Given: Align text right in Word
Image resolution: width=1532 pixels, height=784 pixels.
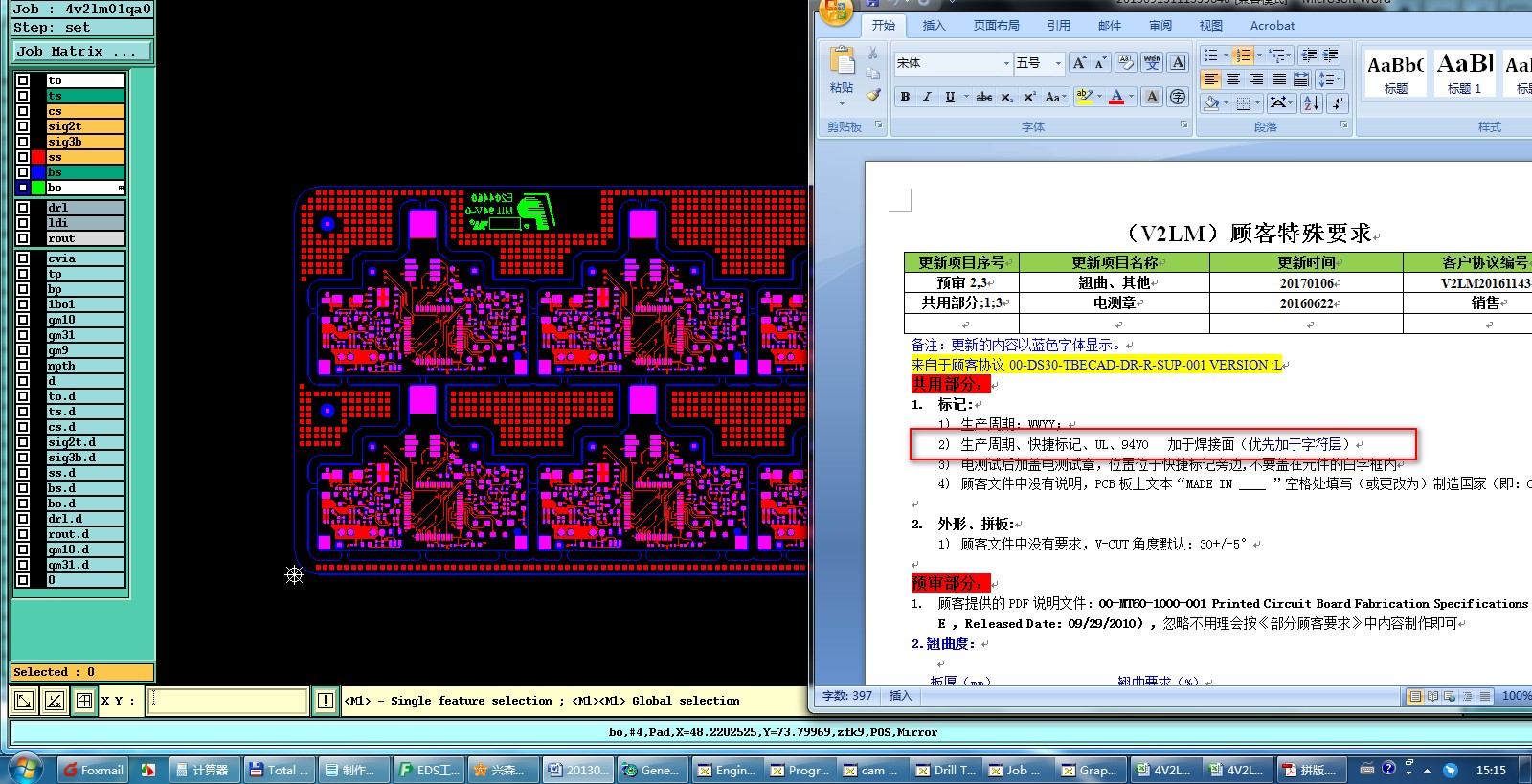Looking at the screenshot, I should (1256, 79).
